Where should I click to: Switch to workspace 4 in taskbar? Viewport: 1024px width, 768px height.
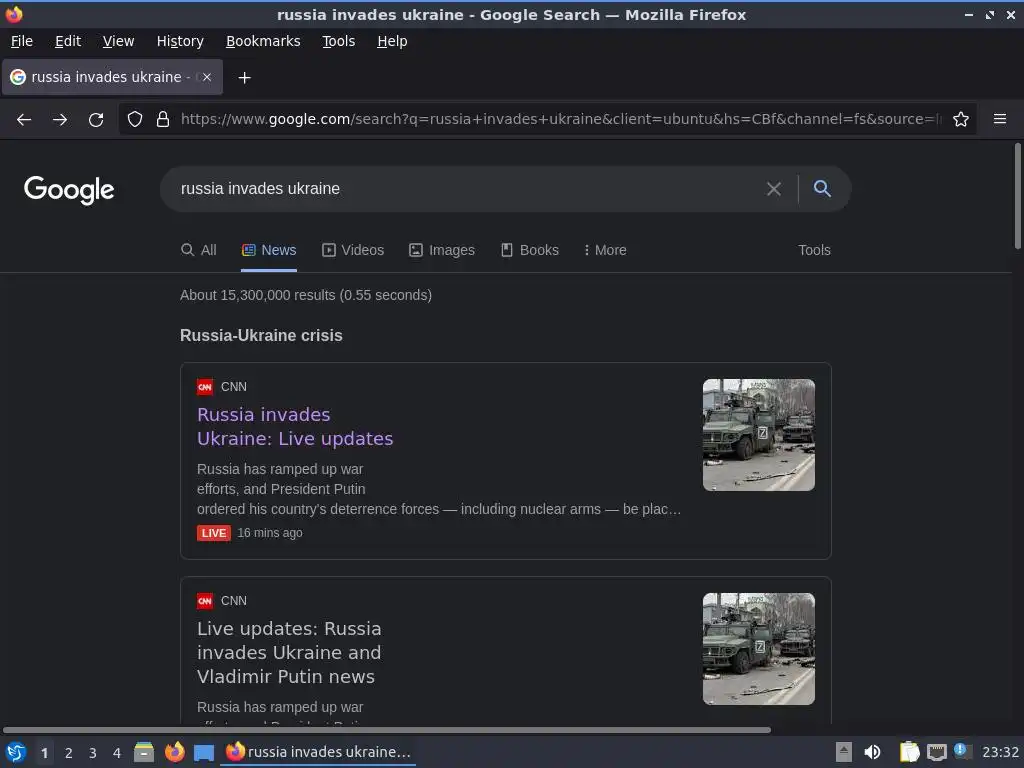[117, 753]
